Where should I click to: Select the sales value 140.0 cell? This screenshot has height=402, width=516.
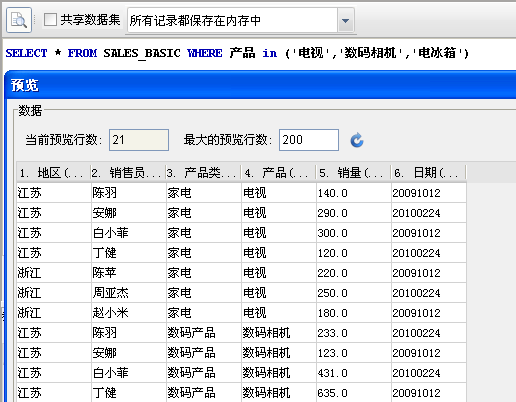(353, 193)
